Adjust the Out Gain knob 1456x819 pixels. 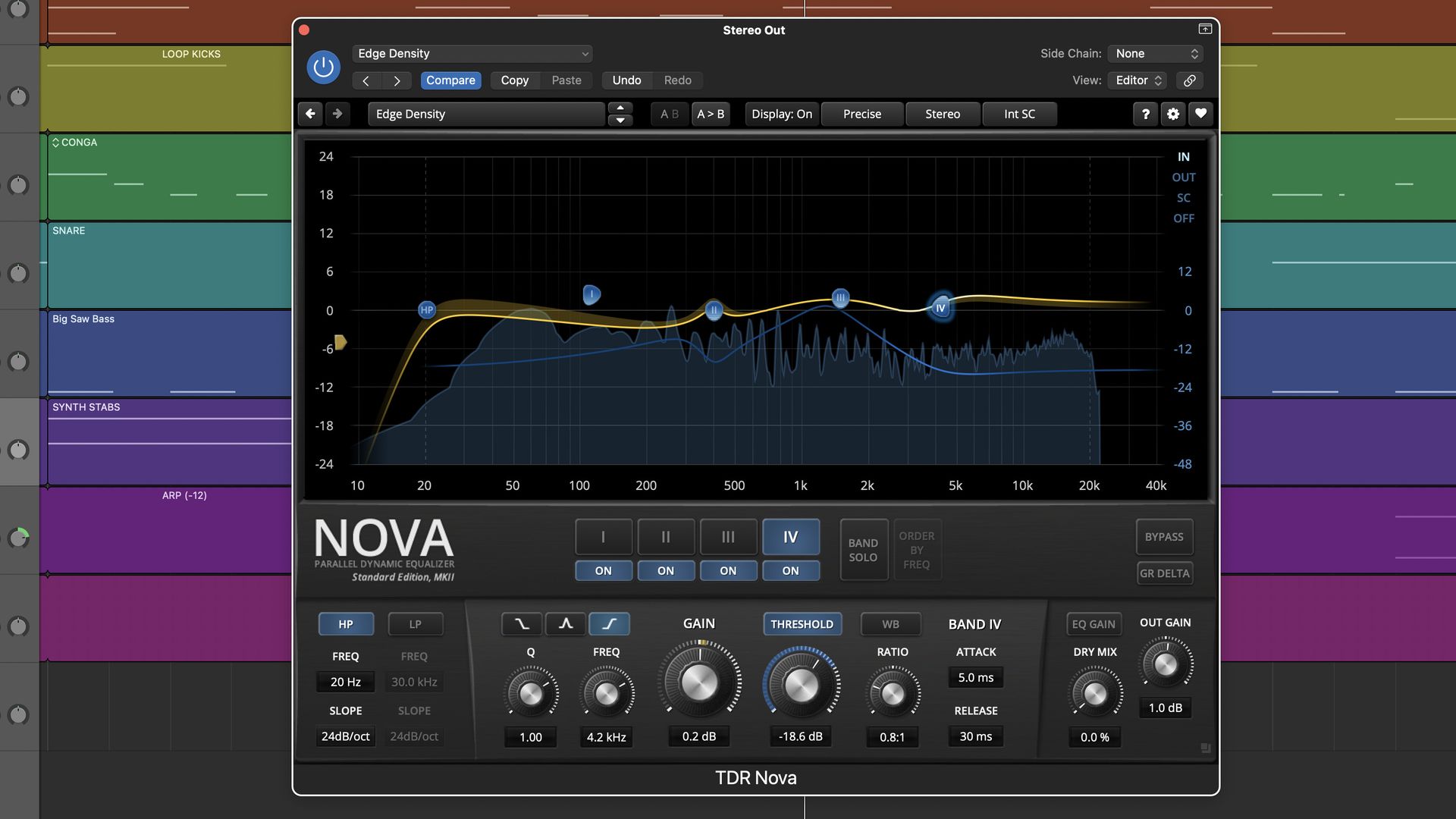[1166, 664]
